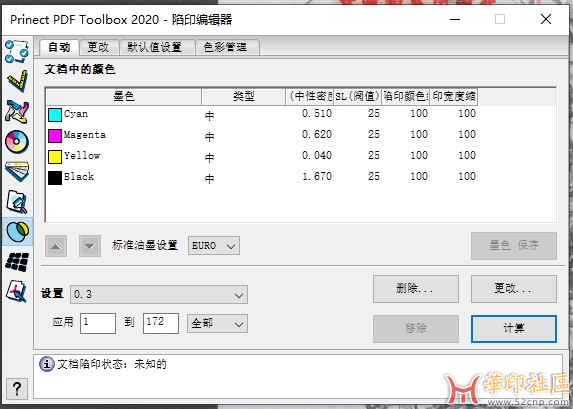Expand the 设置 0.3 combo box

point(159,295)
